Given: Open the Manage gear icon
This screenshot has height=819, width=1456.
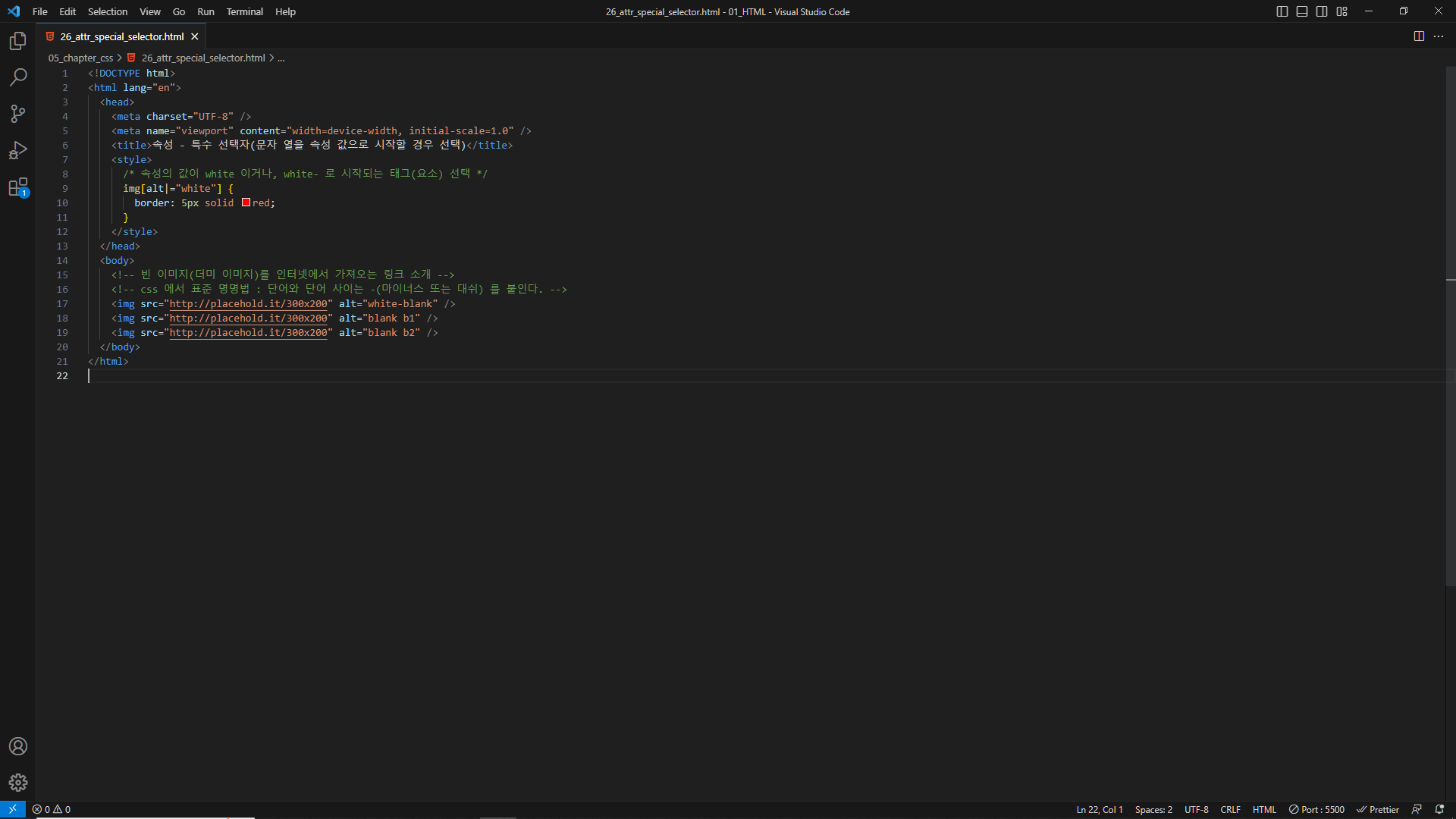Looking at the screenshot, I should click(x=18, y=783).
